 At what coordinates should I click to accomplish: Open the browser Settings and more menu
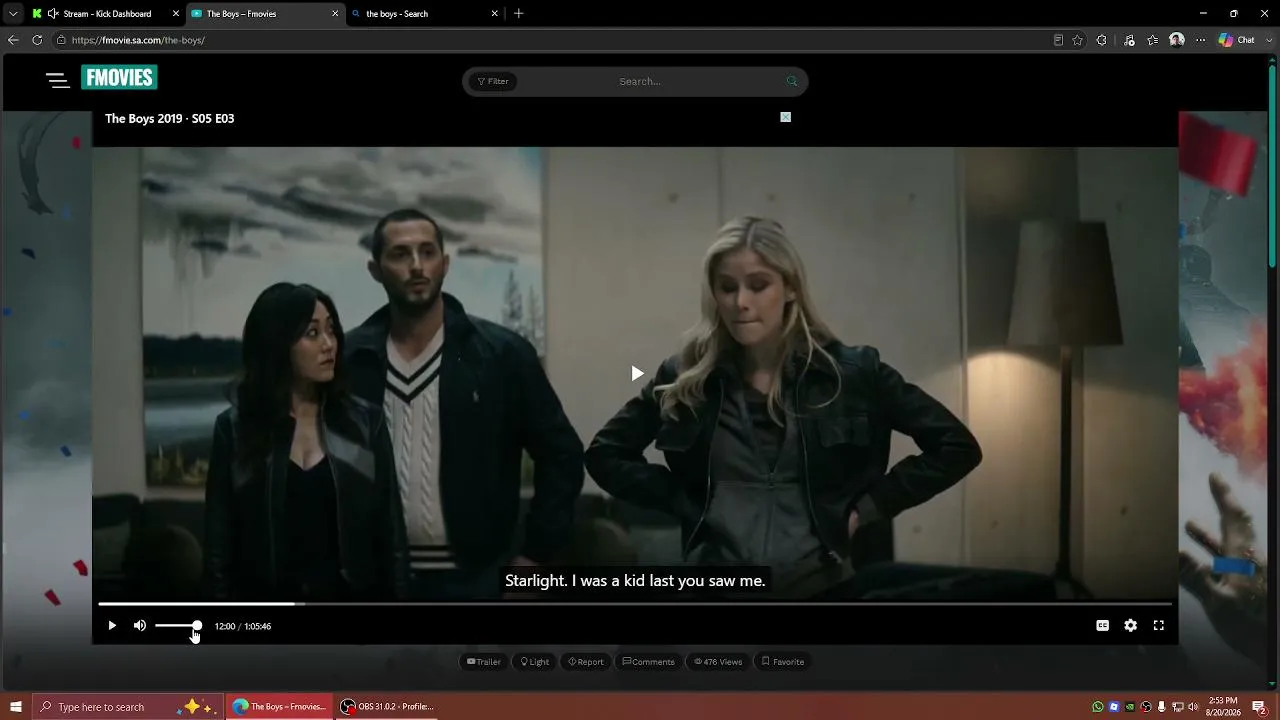coord(1200,40)
